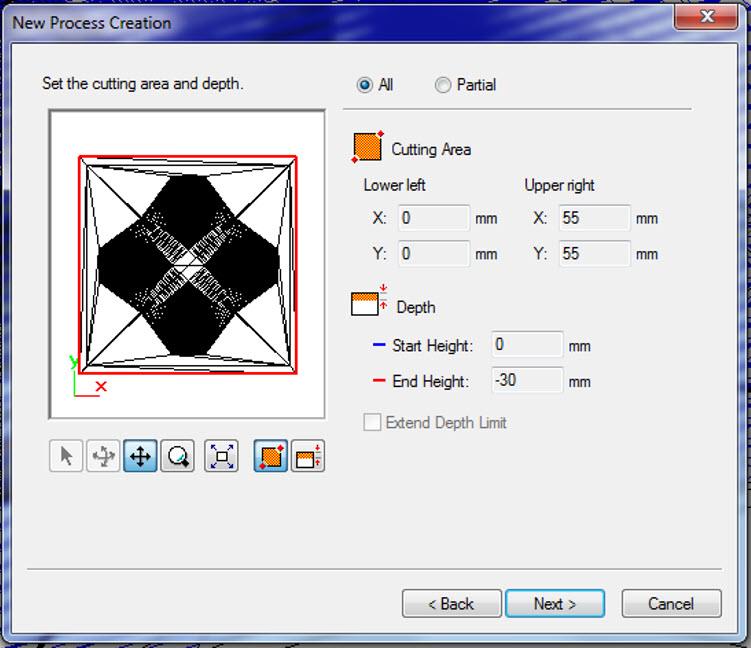Select the rotate view tool

[x=103, y=456]
